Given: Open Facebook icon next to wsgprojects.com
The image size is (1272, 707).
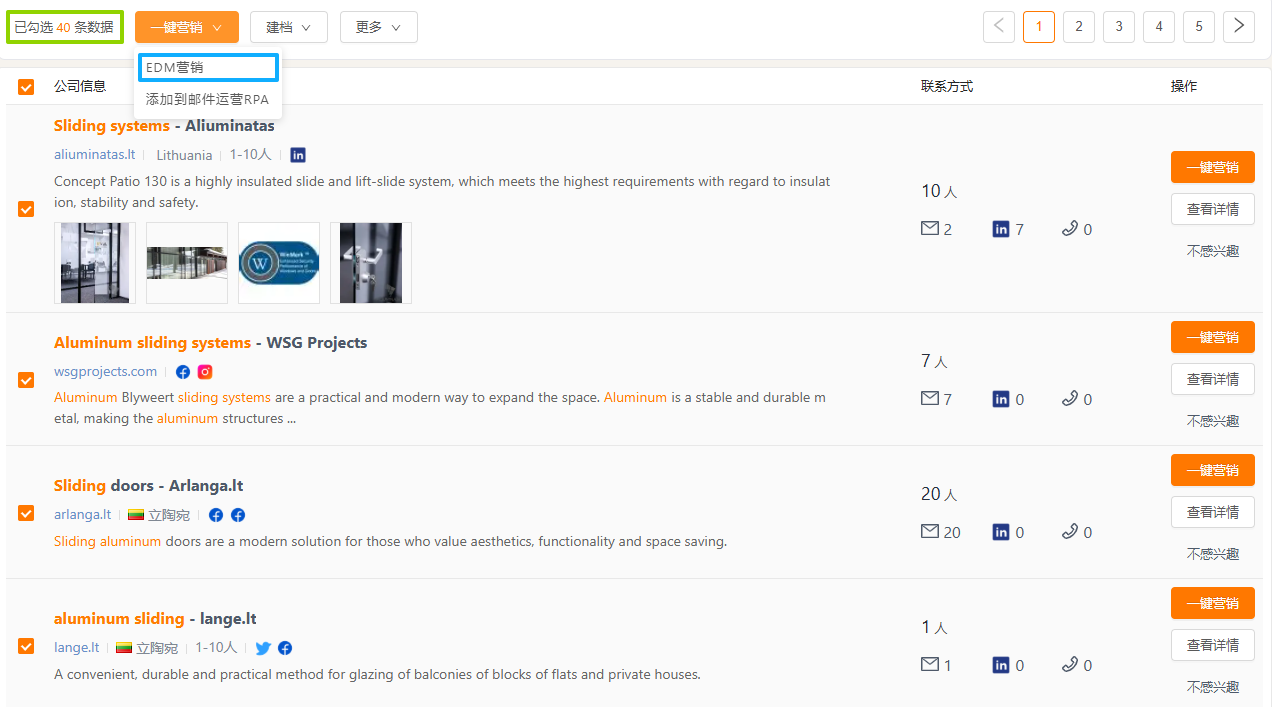Looking at the screenshot, I should pyautogui.click(x=183, y=372).
